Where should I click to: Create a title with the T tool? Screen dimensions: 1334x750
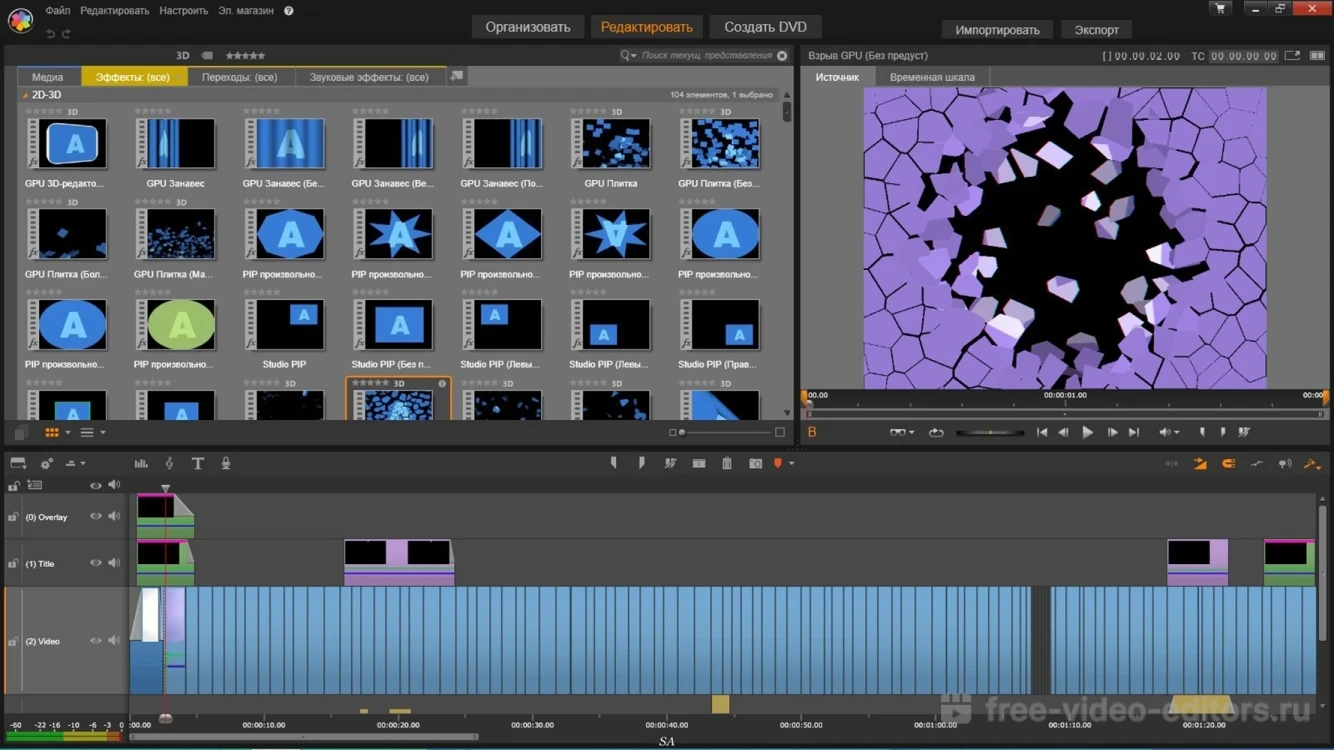pyautogui.click(x=197, y=464)
